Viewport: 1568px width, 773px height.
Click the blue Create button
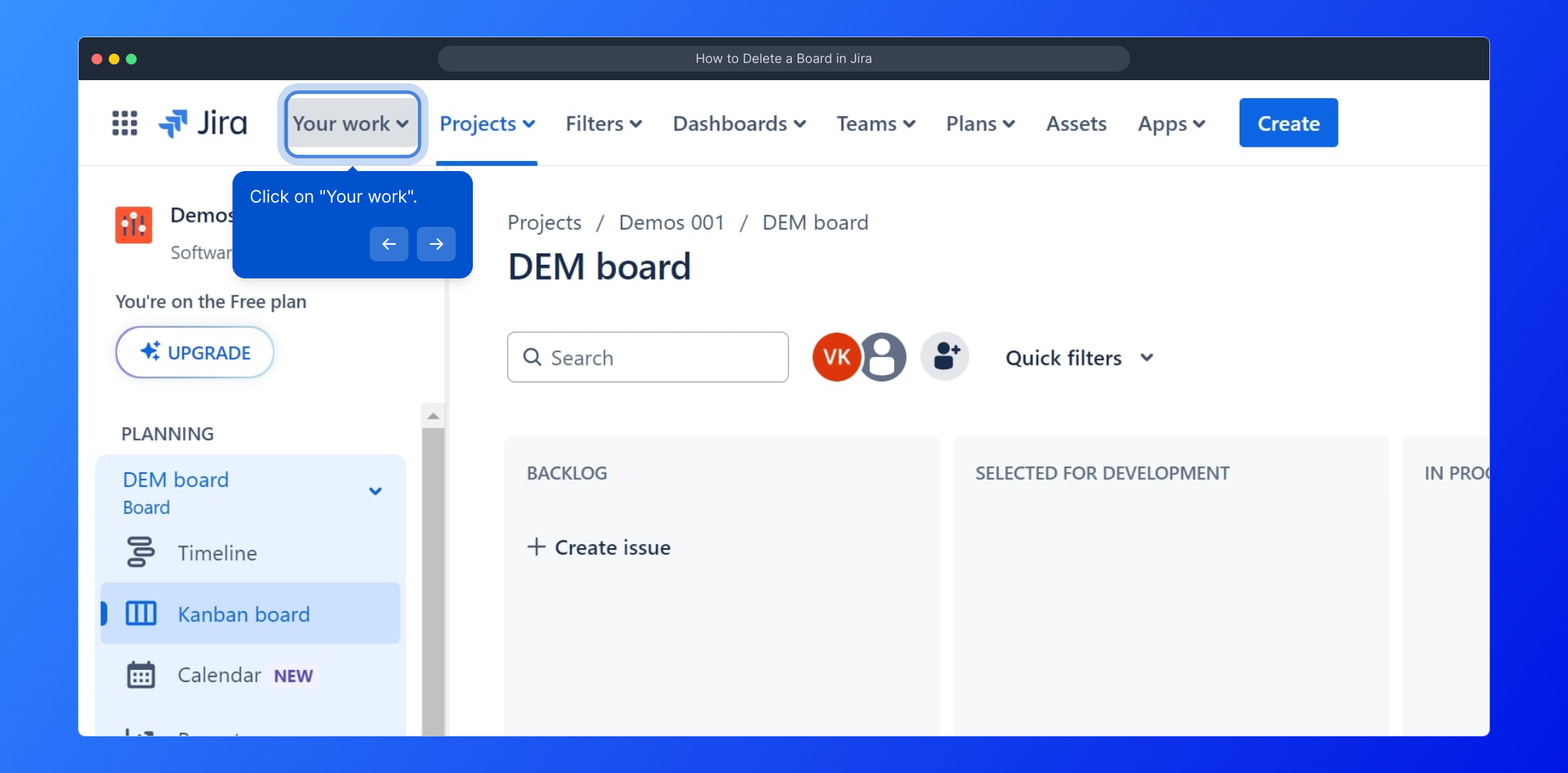click(x=1288, y=123)
